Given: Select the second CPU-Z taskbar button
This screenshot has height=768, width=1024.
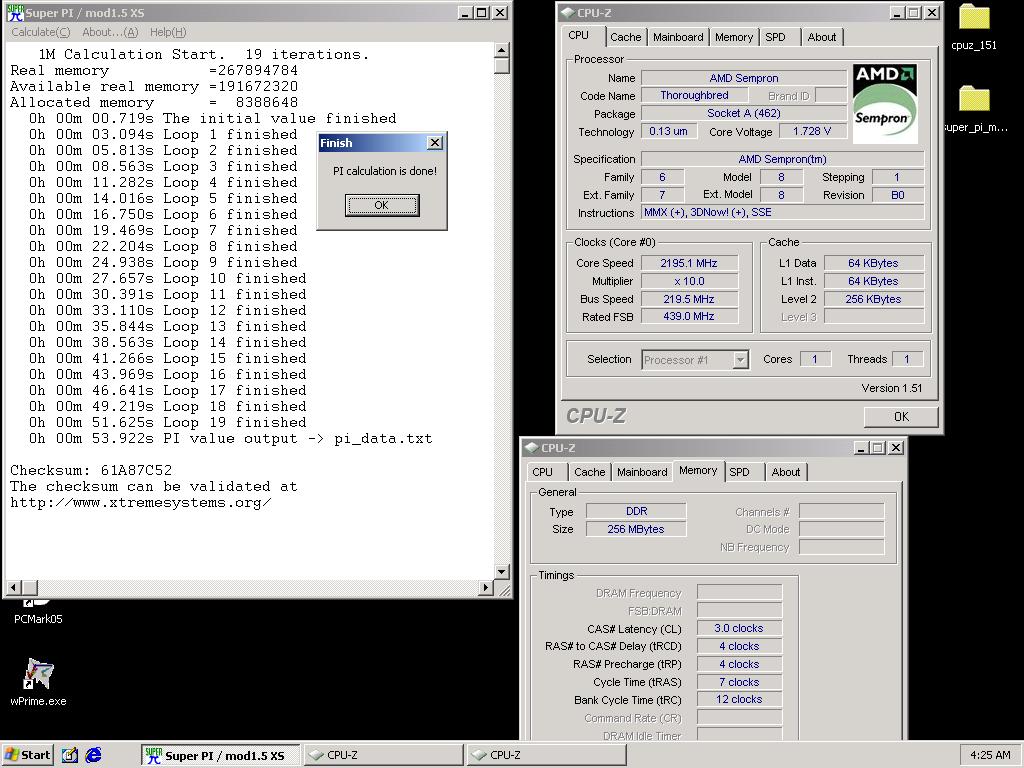Looking at the screenshot, I should [546, 755].
